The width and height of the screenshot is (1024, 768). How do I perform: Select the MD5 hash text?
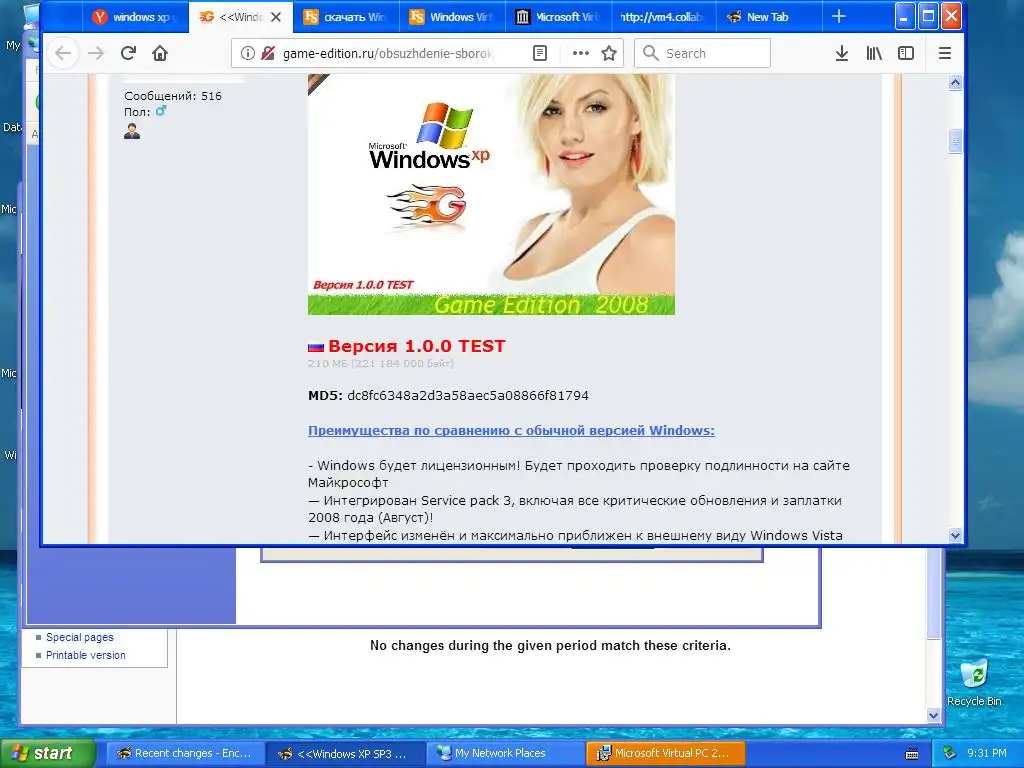[468, 395]
